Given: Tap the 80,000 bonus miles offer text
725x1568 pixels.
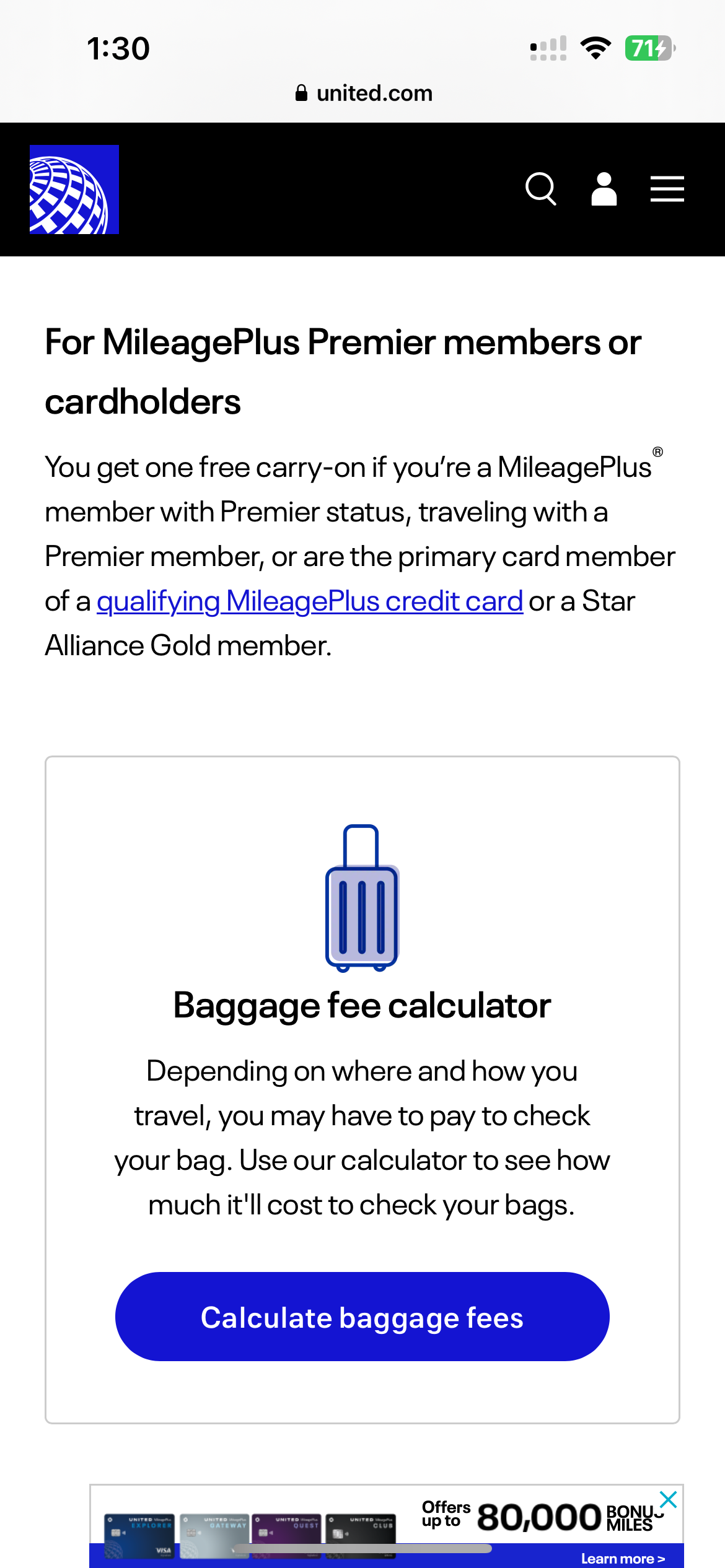Looking at the screenshot, I should 539,1516.
